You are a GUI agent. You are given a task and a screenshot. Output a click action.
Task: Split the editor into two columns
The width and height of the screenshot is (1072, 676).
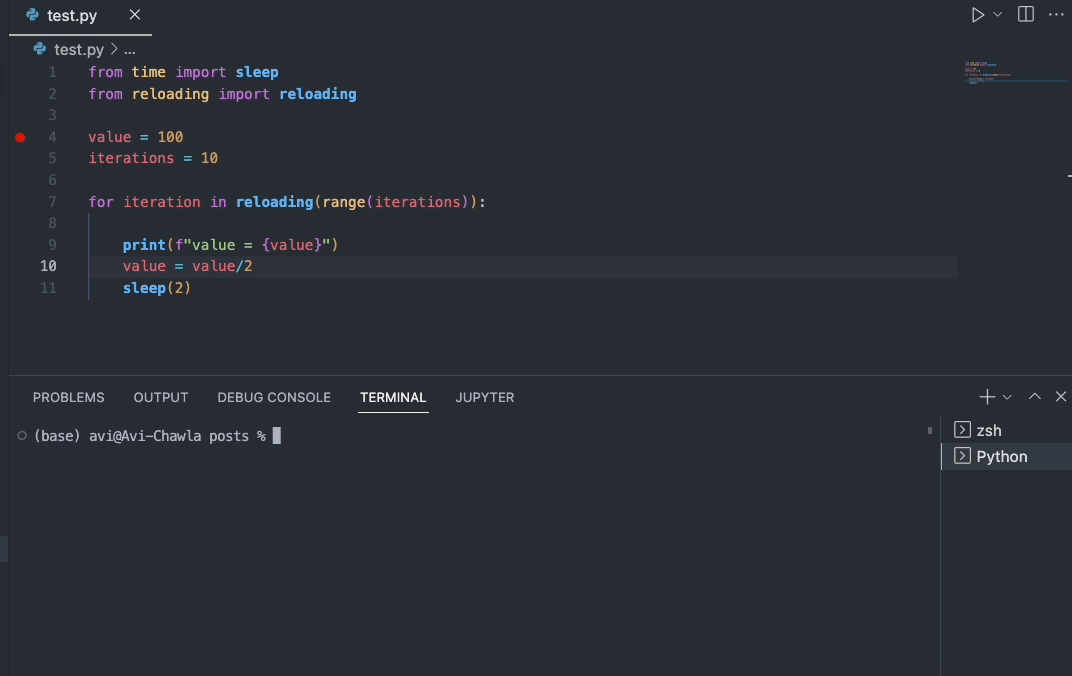click(x=1026, y=14)
